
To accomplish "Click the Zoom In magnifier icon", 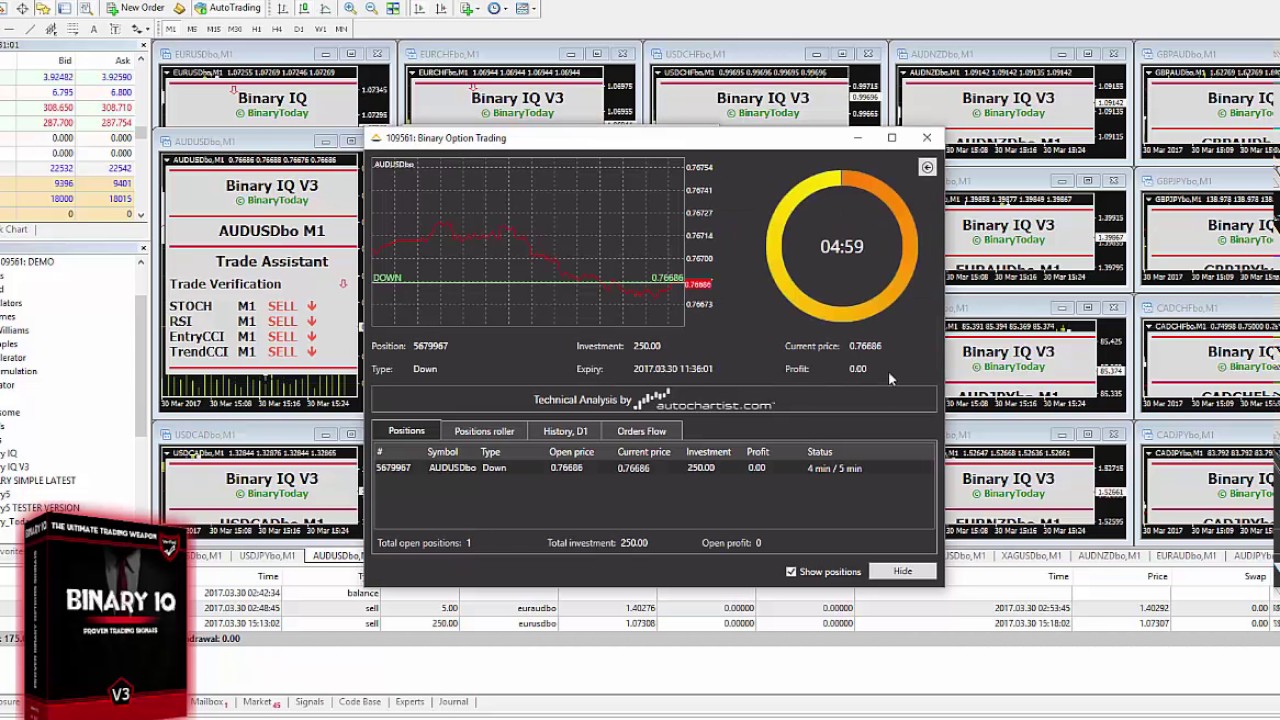I will 350,8.
